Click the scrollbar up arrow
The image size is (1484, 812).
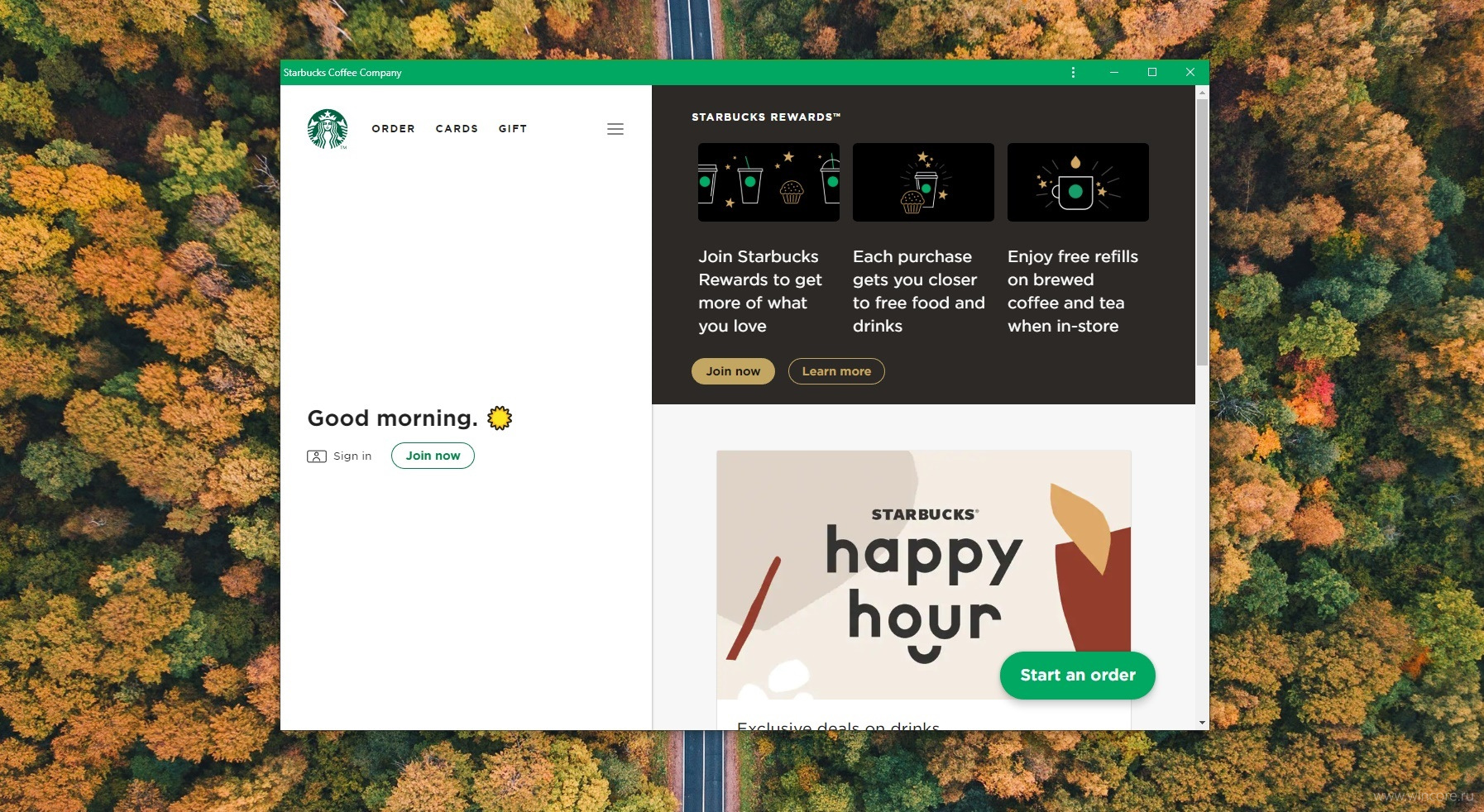point(1202,93)
